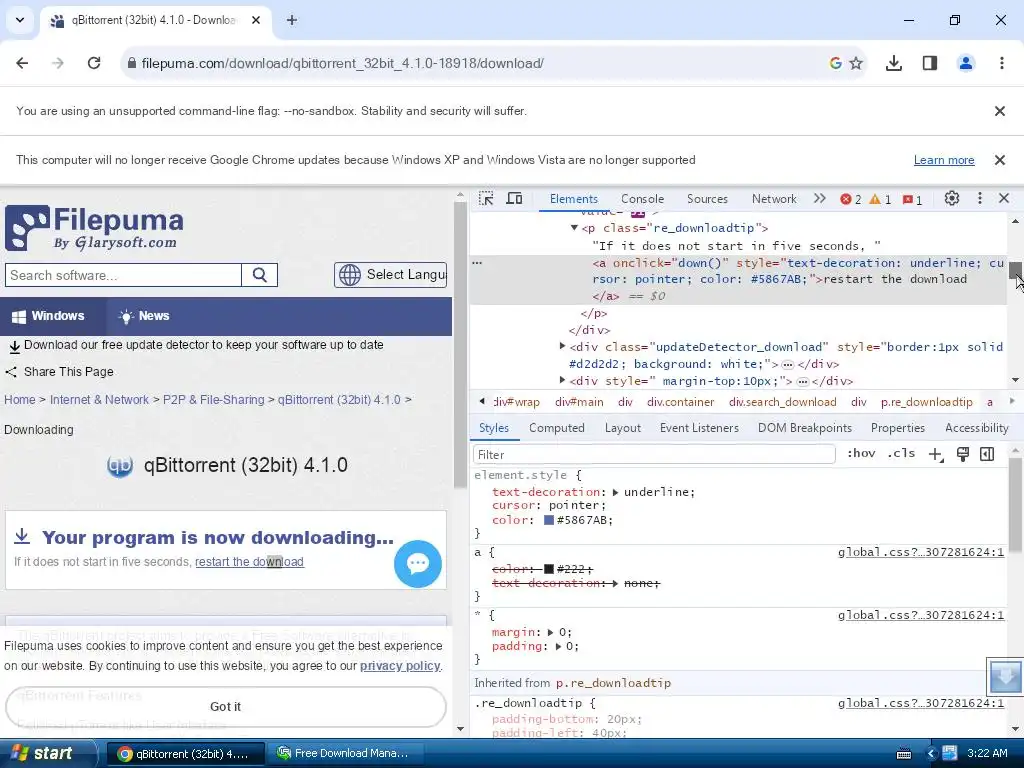Open the Layout tab
The image size is (1024, 768).
pyautogui.click(x=622, y=428)
